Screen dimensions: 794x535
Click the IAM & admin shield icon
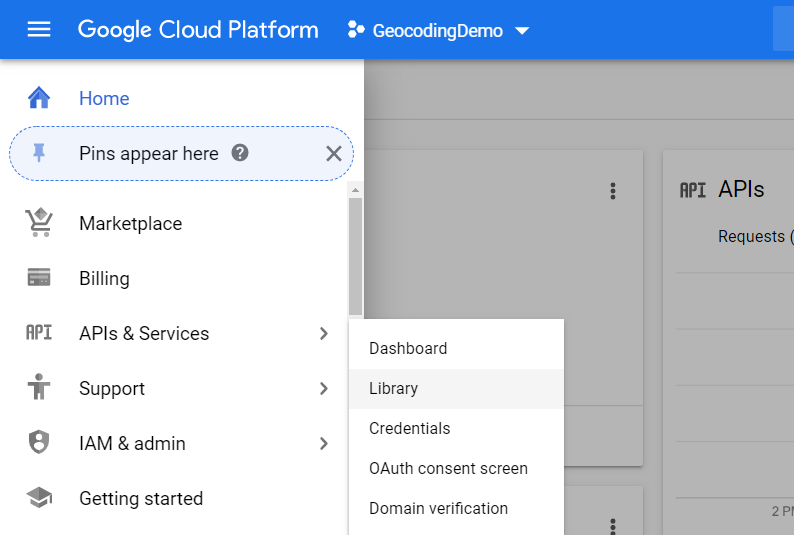pos(39,443)
